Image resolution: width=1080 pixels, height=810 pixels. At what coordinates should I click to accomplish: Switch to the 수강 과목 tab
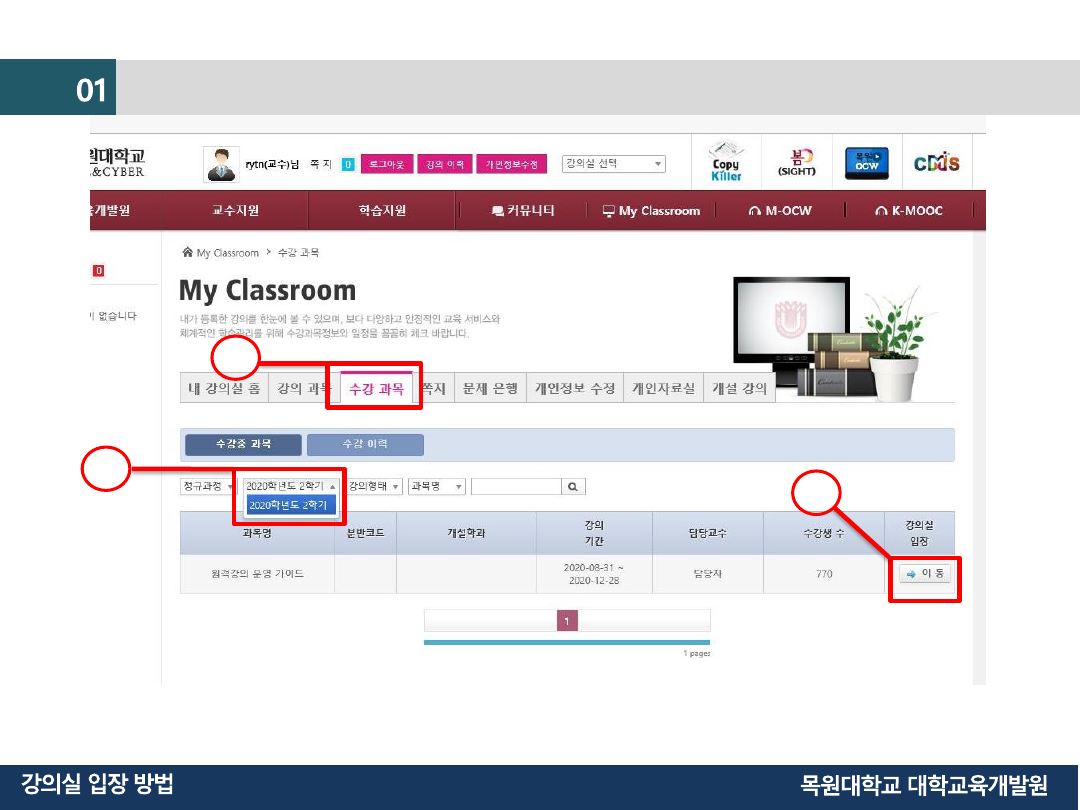(376, 388)
